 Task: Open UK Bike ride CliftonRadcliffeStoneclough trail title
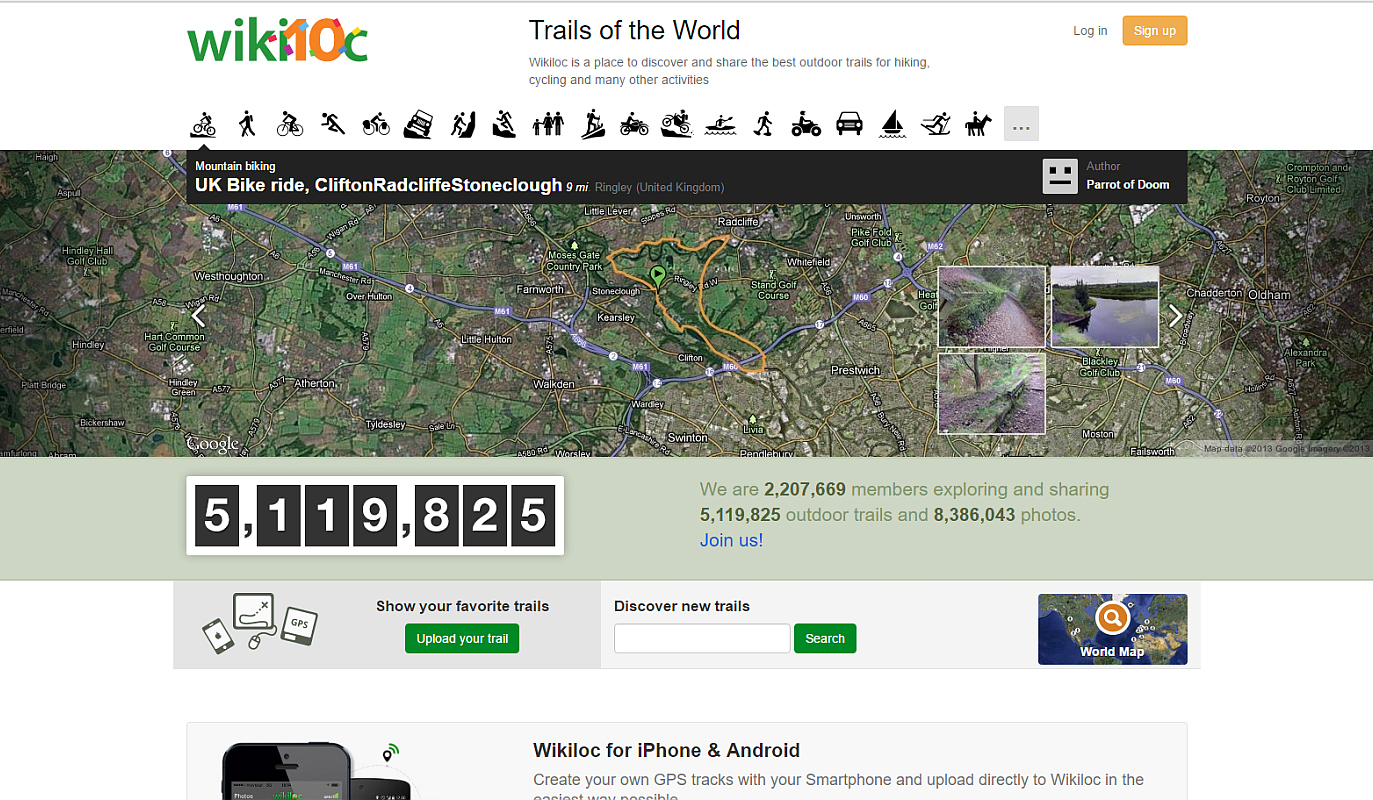tap(378, 185)
